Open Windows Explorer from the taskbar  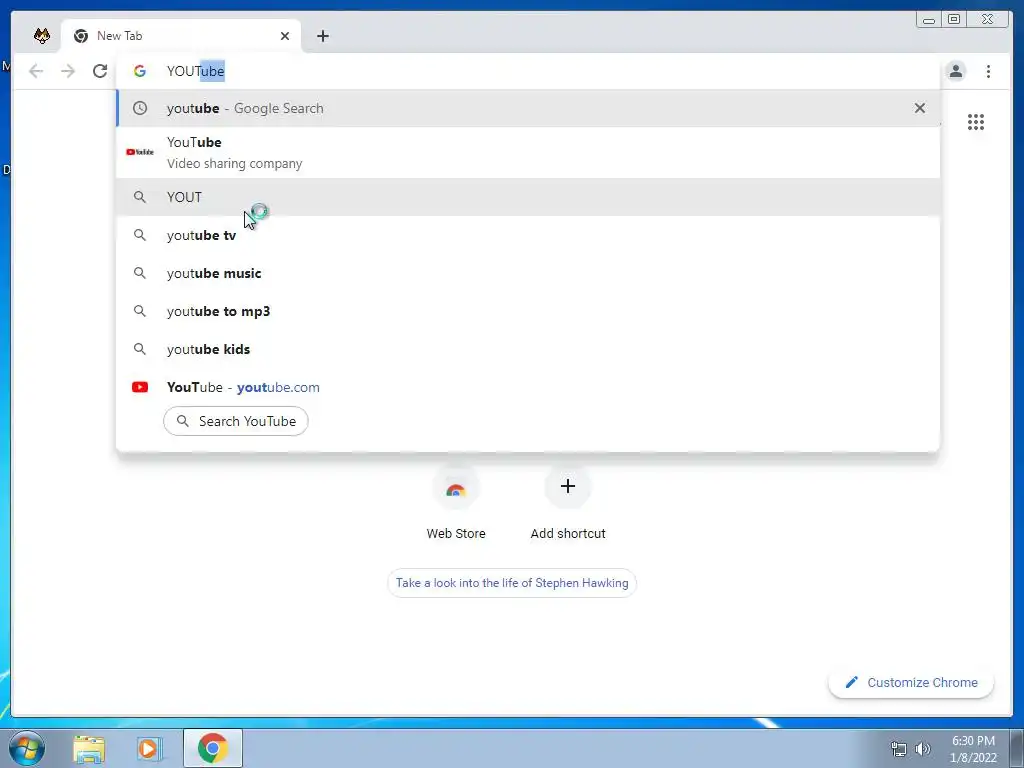point(89,748)
